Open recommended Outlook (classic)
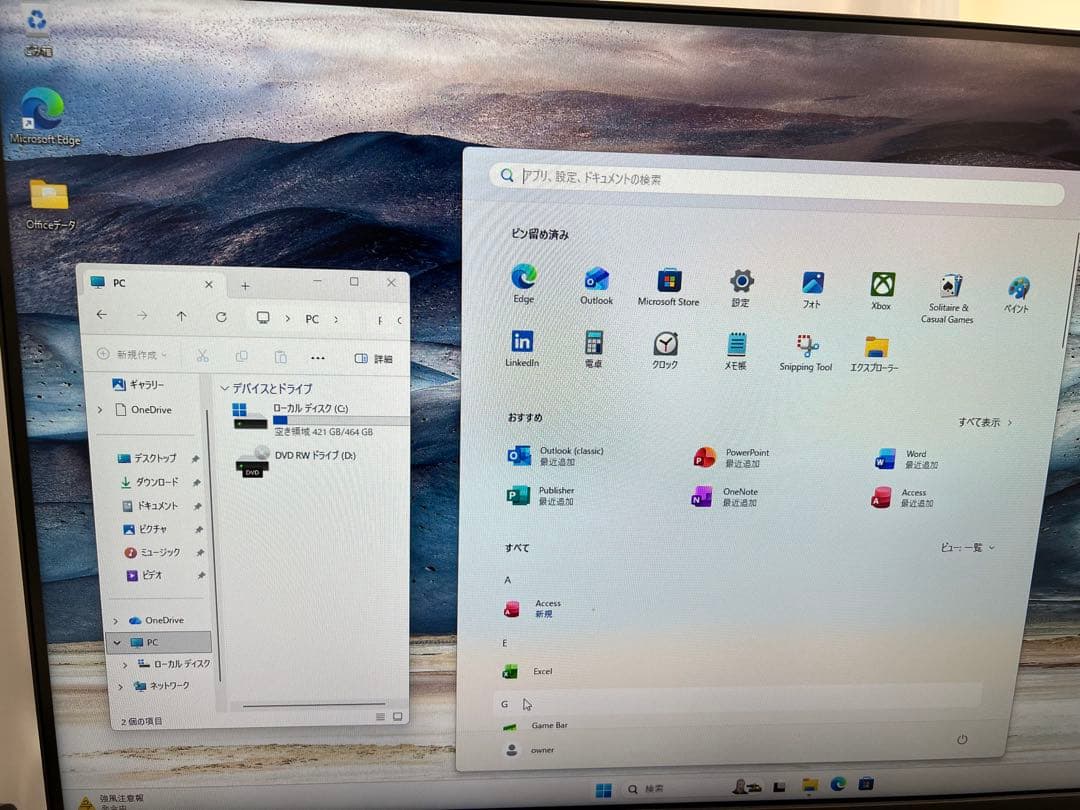This screenshot has height=810, width=1080. pos(555,456)
